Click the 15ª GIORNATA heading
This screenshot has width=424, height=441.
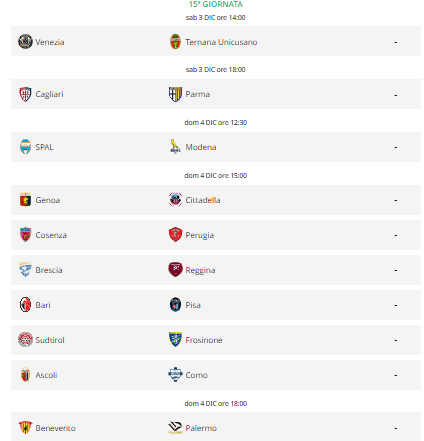[216, 4]
